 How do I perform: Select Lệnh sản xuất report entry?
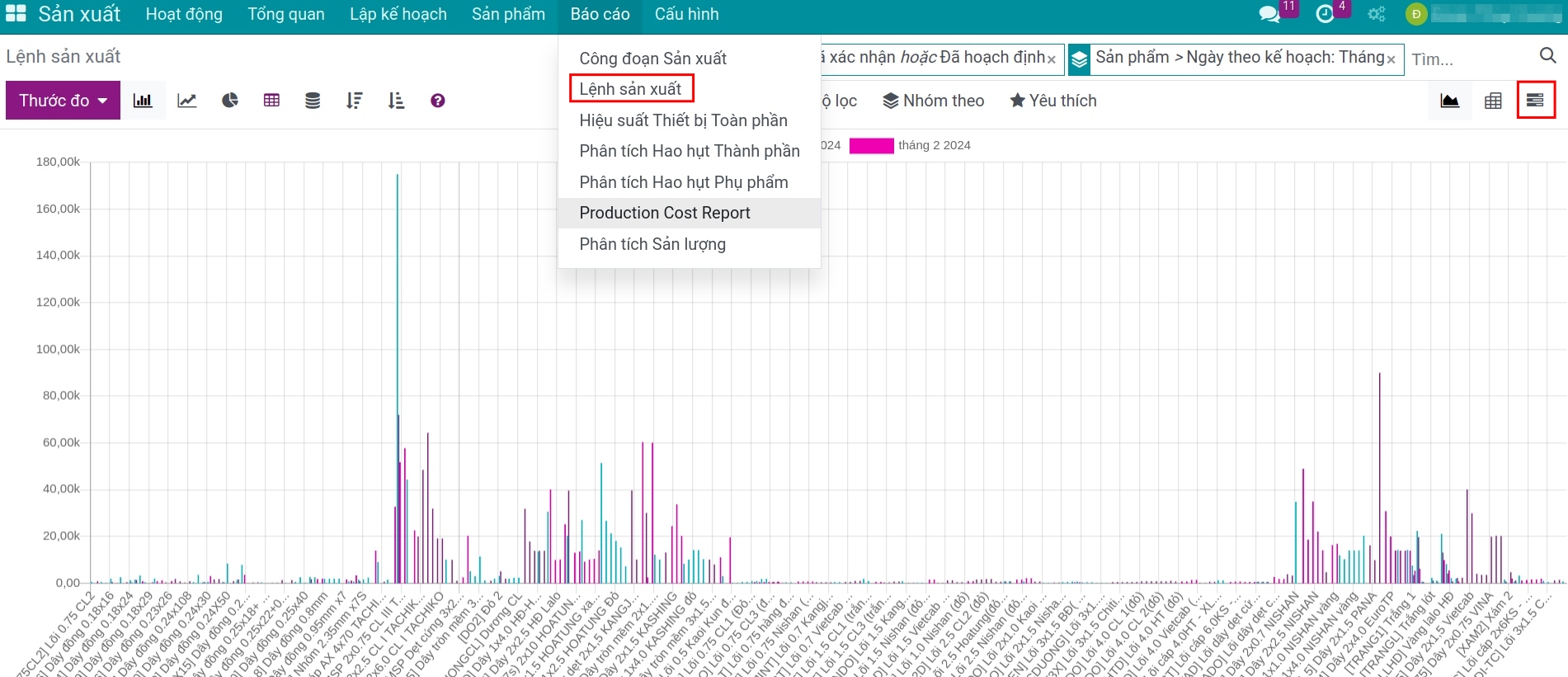pyautogui.click(x=689, y=89)
